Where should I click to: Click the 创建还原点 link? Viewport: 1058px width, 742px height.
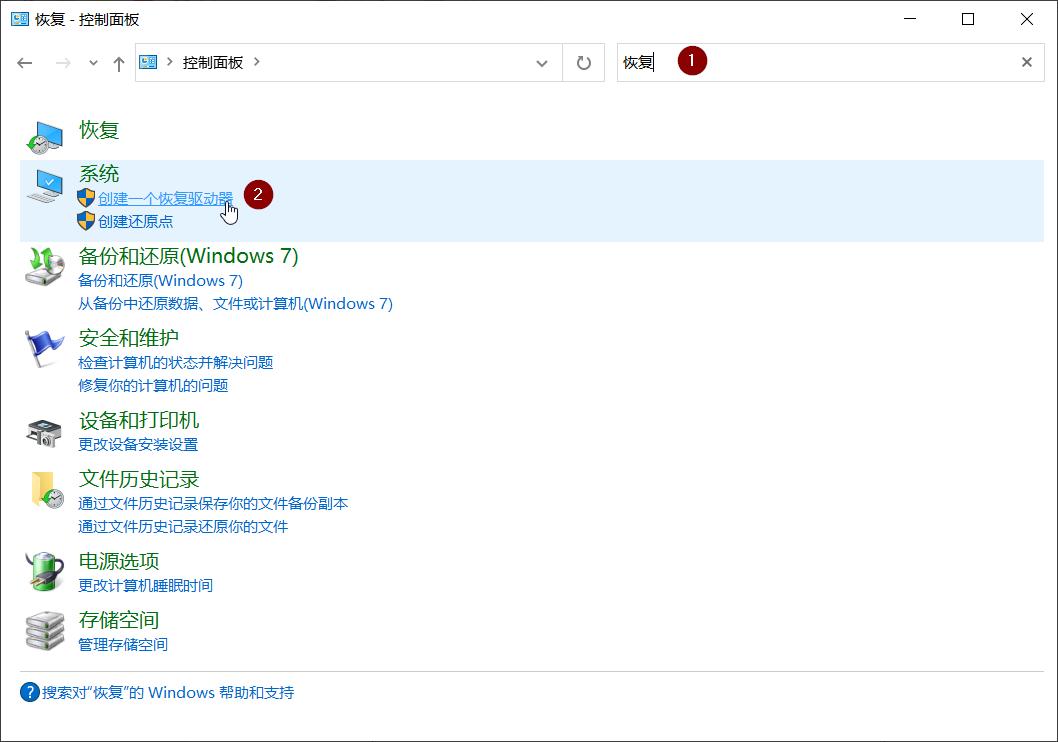pos(137,222)
